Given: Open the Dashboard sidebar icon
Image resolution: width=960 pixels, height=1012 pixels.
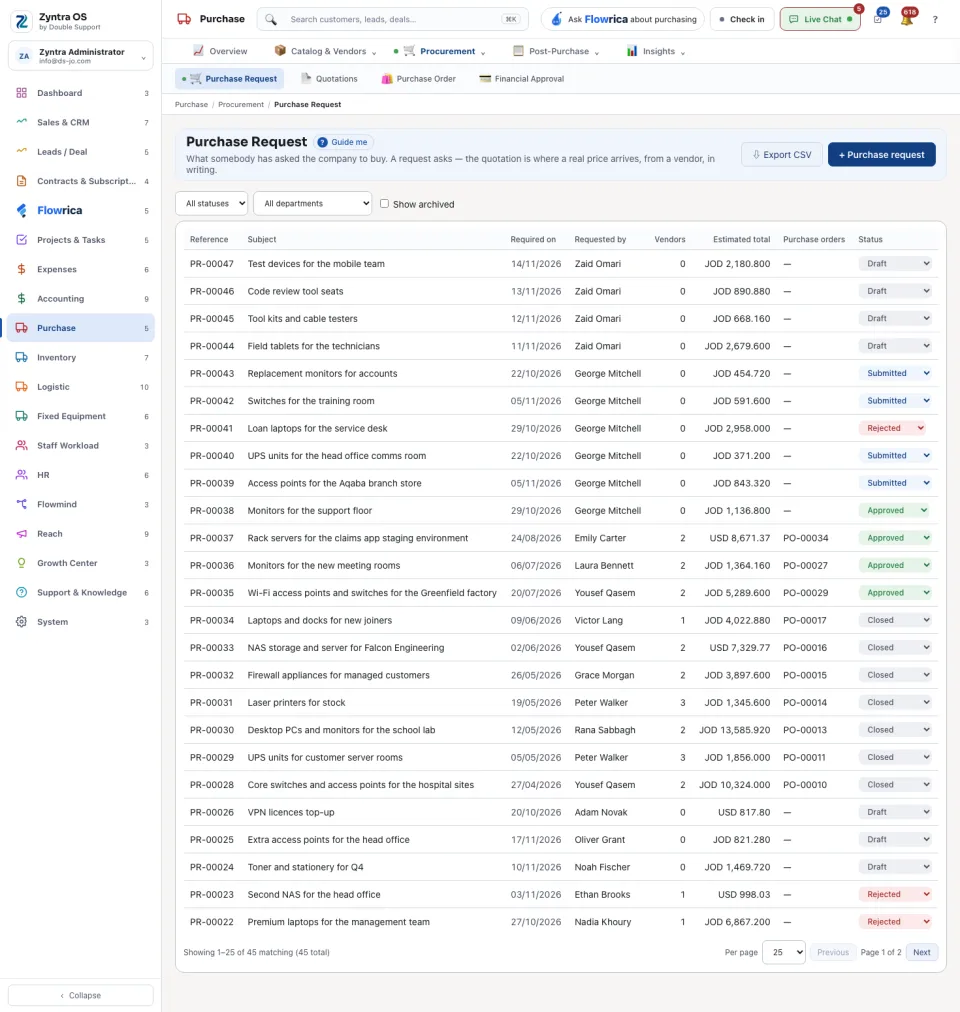Looking at the screenshot, I should click(21, 93).
